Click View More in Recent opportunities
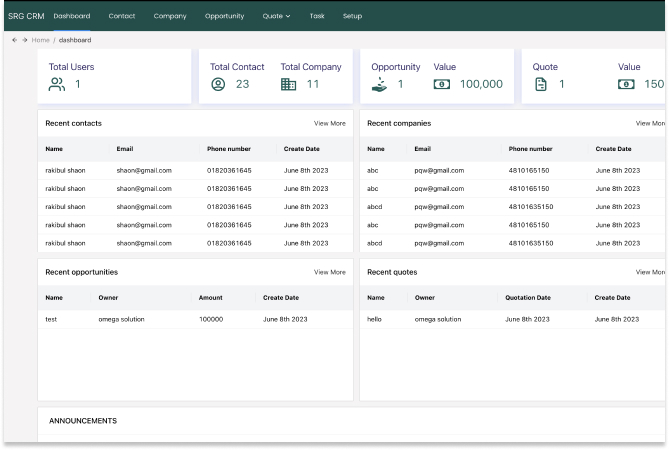The image size is (669, 450). tap(329, 272)
